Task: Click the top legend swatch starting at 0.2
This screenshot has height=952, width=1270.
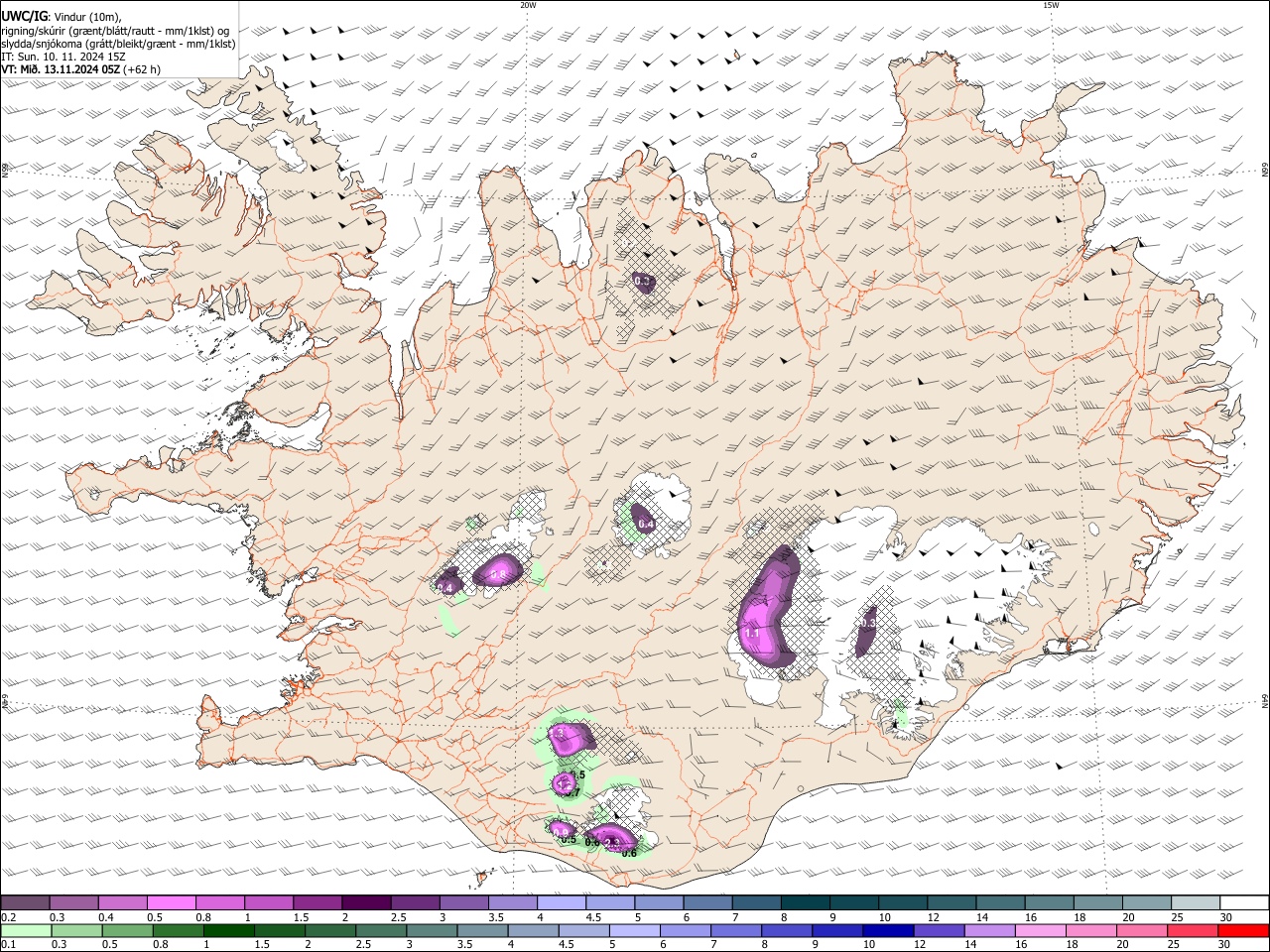Action: [x=25, y=903]
